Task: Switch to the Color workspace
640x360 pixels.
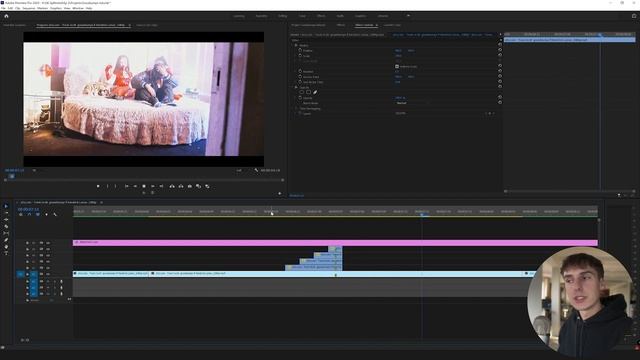Action: click(302, 16)
